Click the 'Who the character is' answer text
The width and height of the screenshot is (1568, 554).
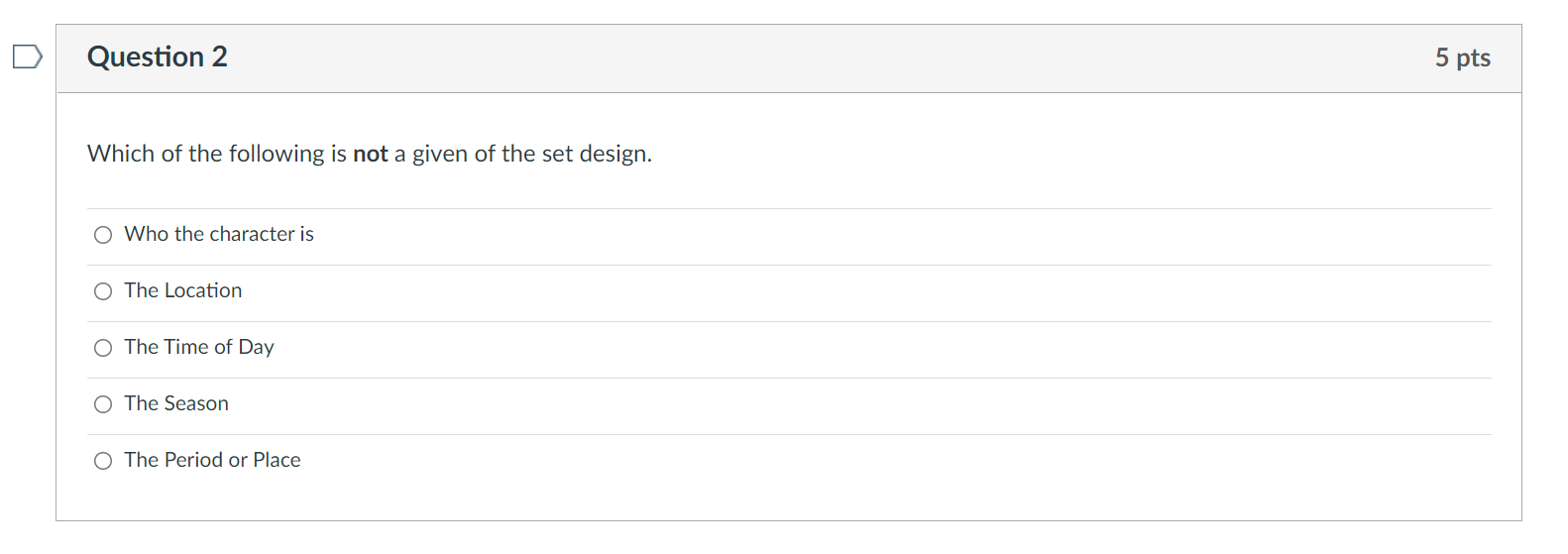tap(219, 234)
